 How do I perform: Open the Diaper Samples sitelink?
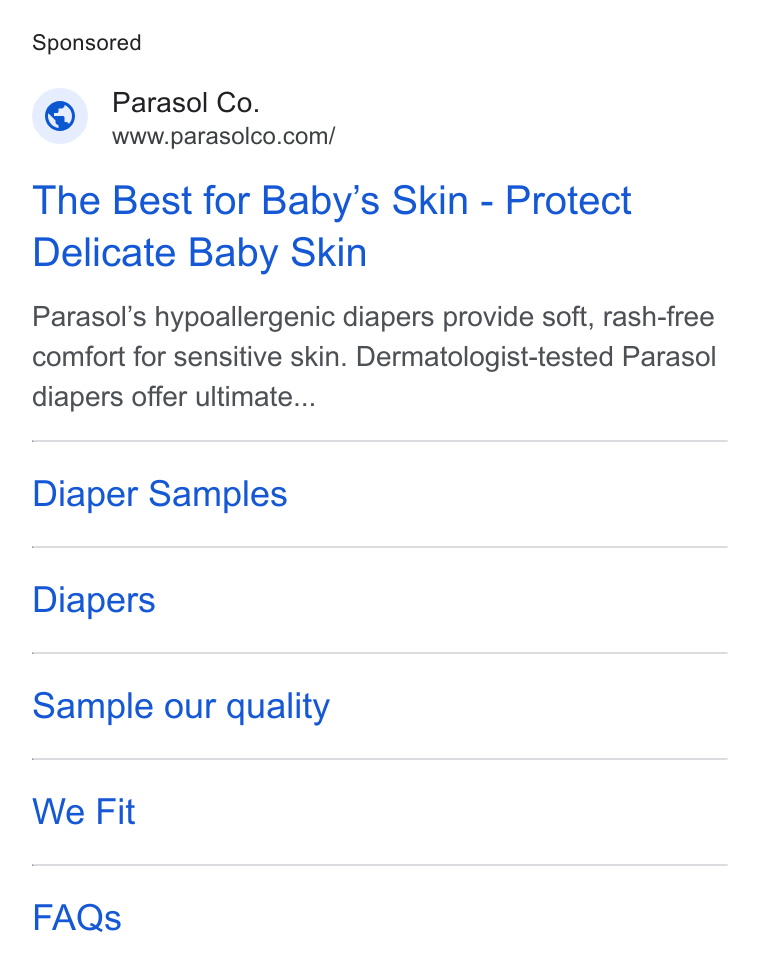(x=160, y=494)
